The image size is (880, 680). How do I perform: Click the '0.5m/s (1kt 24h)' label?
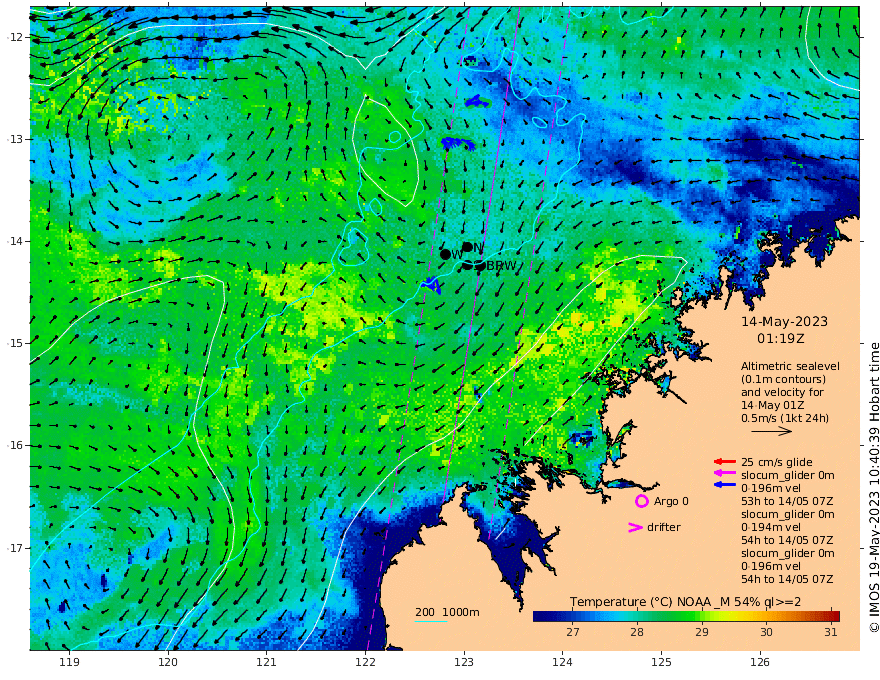(785, 418)
